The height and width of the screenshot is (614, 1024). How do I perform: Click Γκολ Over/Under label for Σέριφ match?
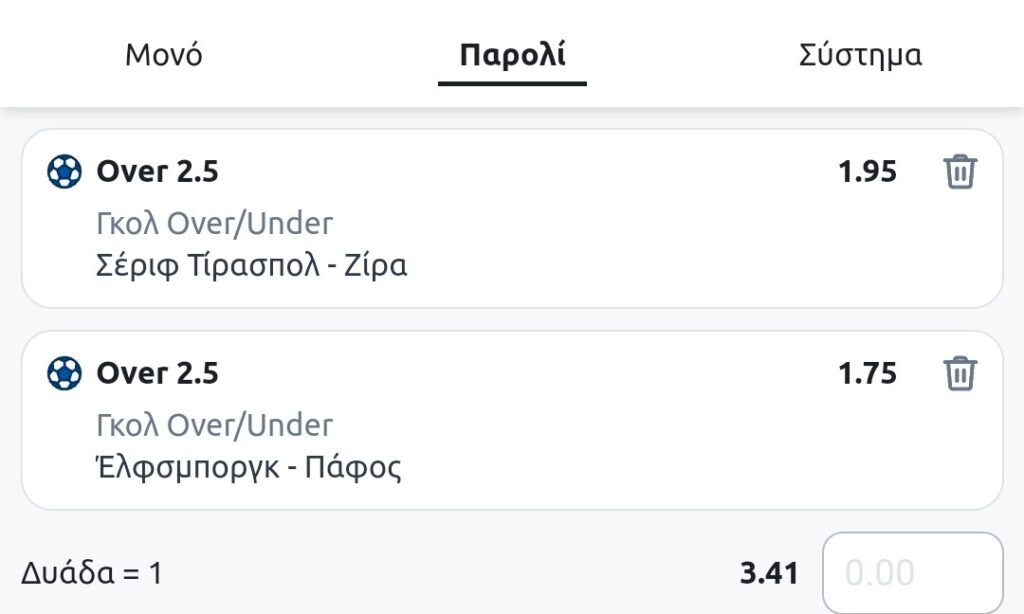pos(214,224)
